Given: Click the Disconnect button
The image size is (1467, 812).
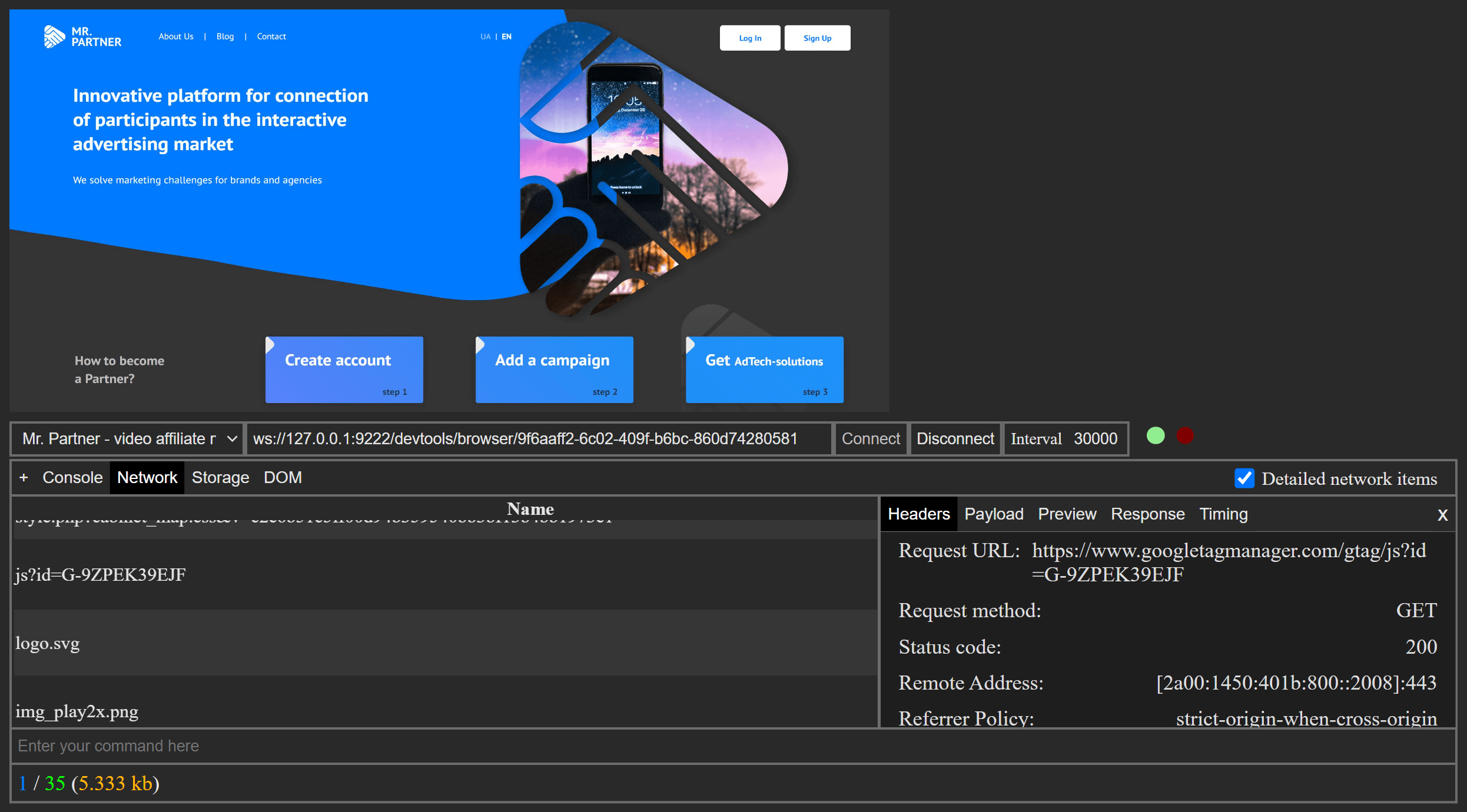Looking at the screenshot, I should click(x=955, y=437).
